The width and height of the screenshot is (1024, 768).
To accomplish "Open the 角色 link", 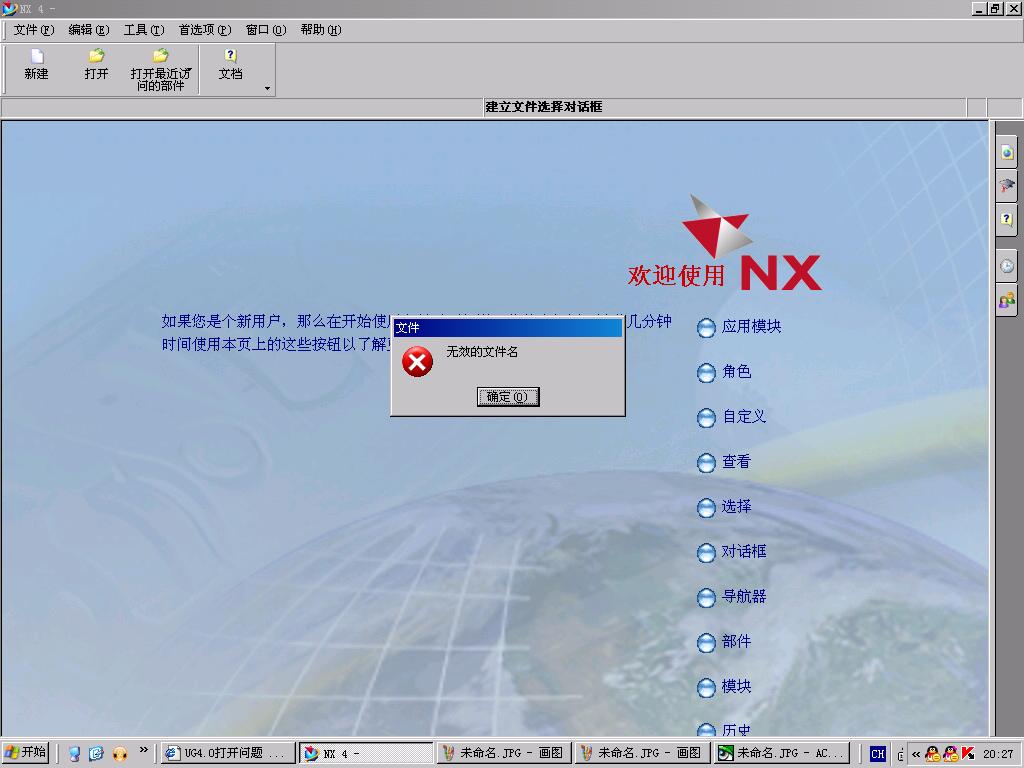I will tap(737, 372).
